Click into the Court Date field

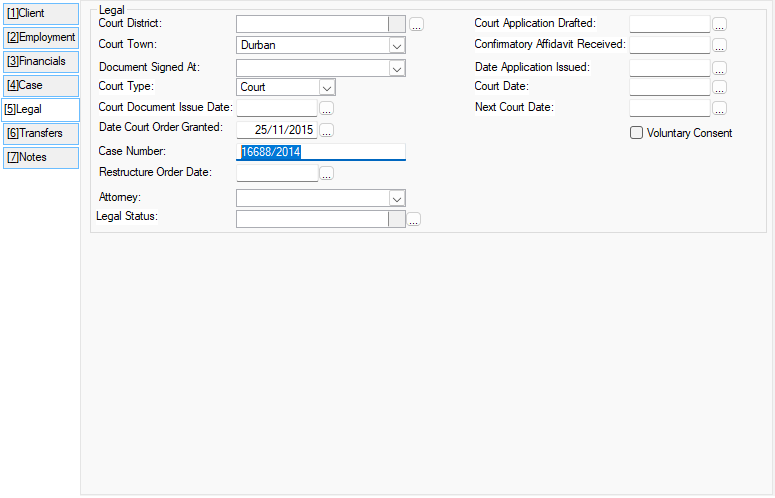[669, 88]
